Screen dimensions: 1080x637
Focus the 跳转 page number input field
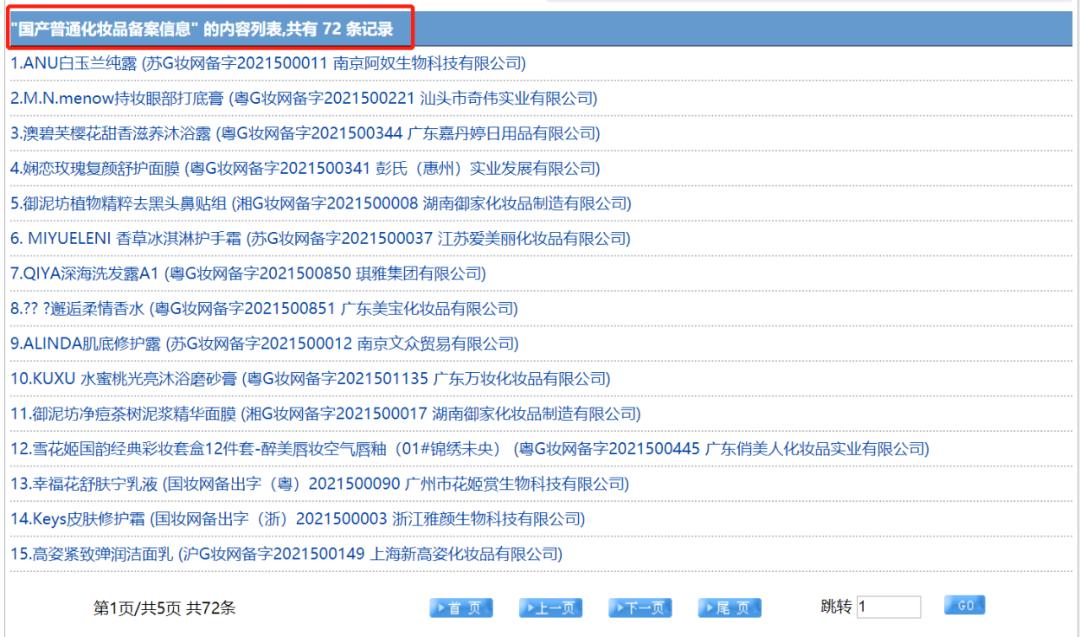click(889, 607)
